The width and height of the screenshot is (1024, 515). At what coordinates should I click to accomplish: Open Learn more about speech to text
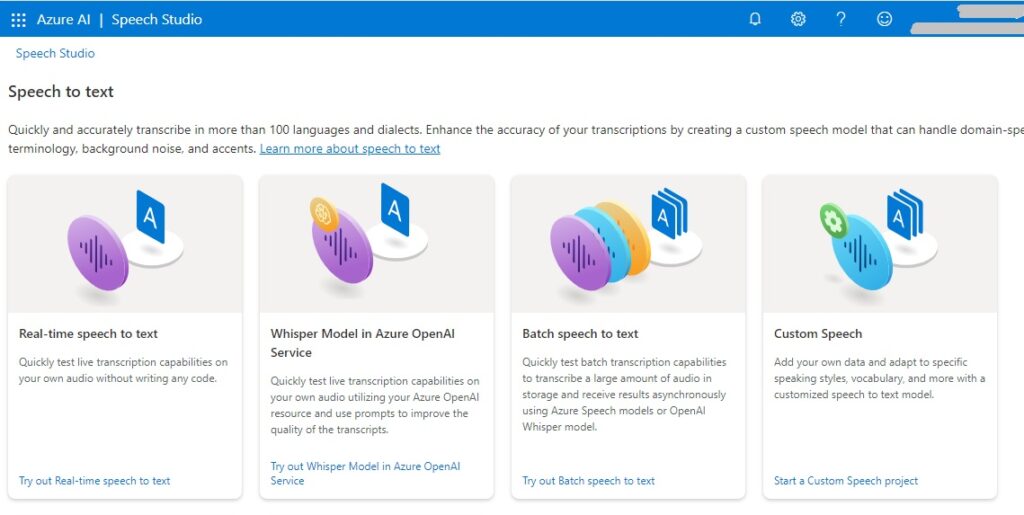click(x=350, y=149)
